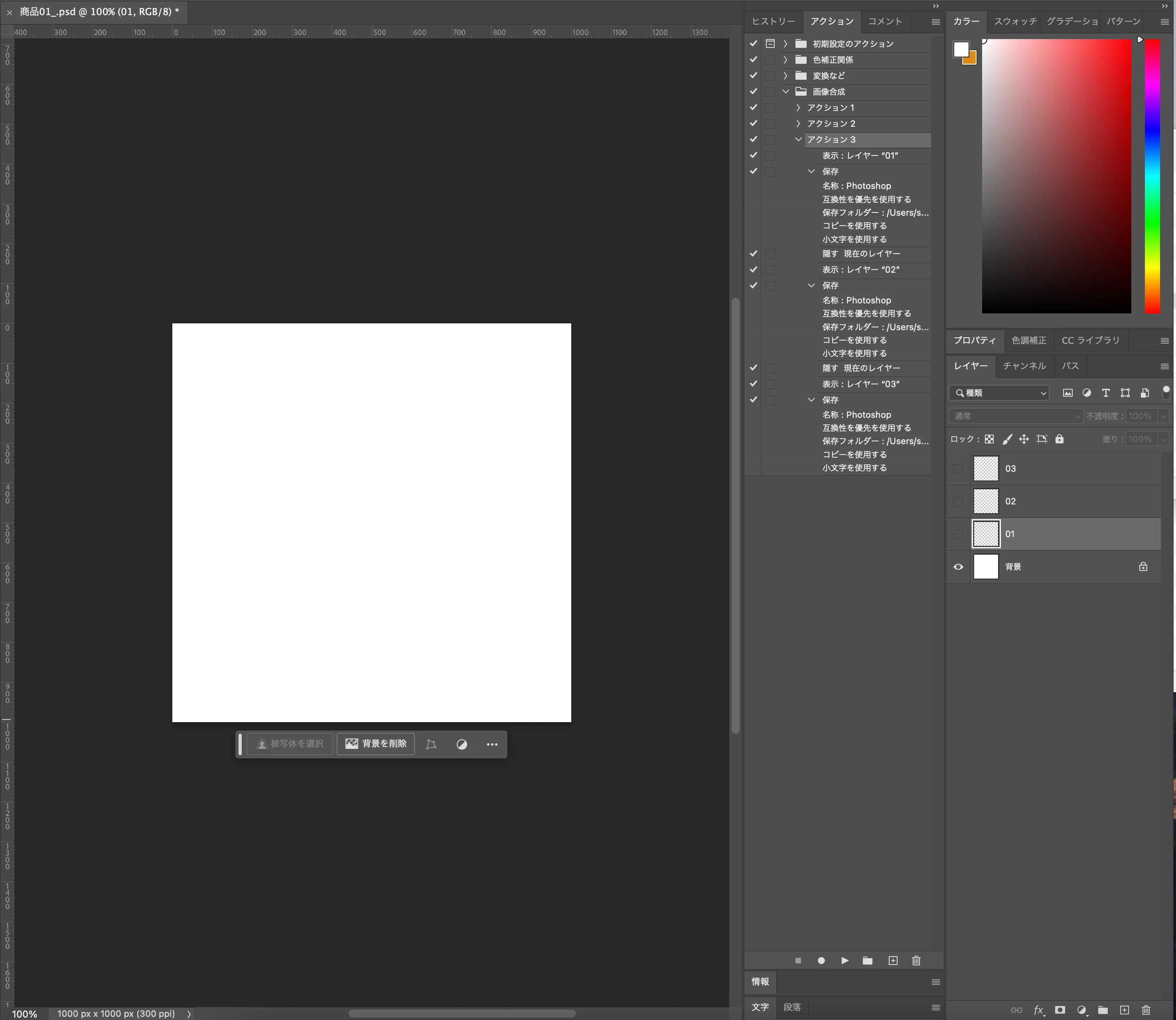Image resolution: width=1176 pixels, height=1020 pixels.
Task: Add layer mask icon in Layers panel
Action: click(x=1060, y=1010)
